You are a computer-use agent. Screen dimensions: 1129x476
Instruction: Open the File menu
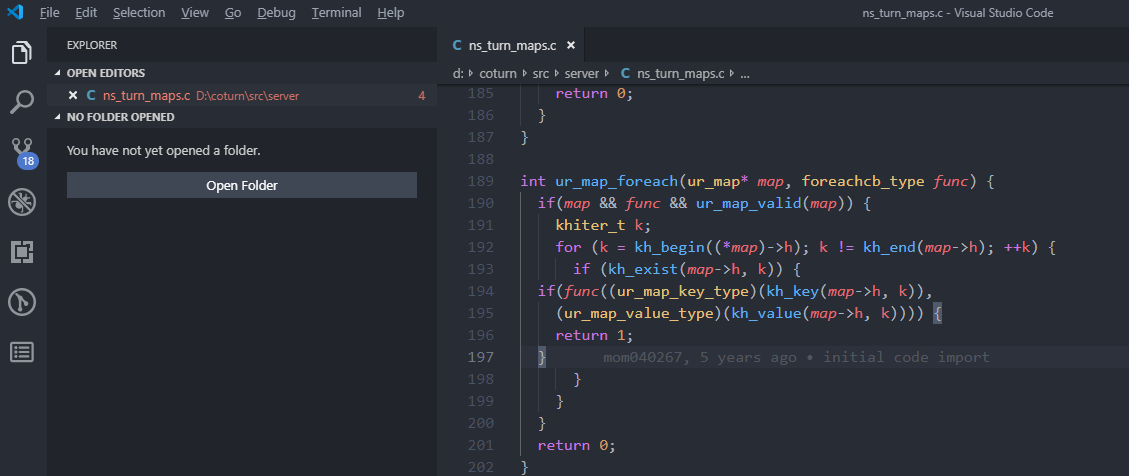(x=50, y=12)
